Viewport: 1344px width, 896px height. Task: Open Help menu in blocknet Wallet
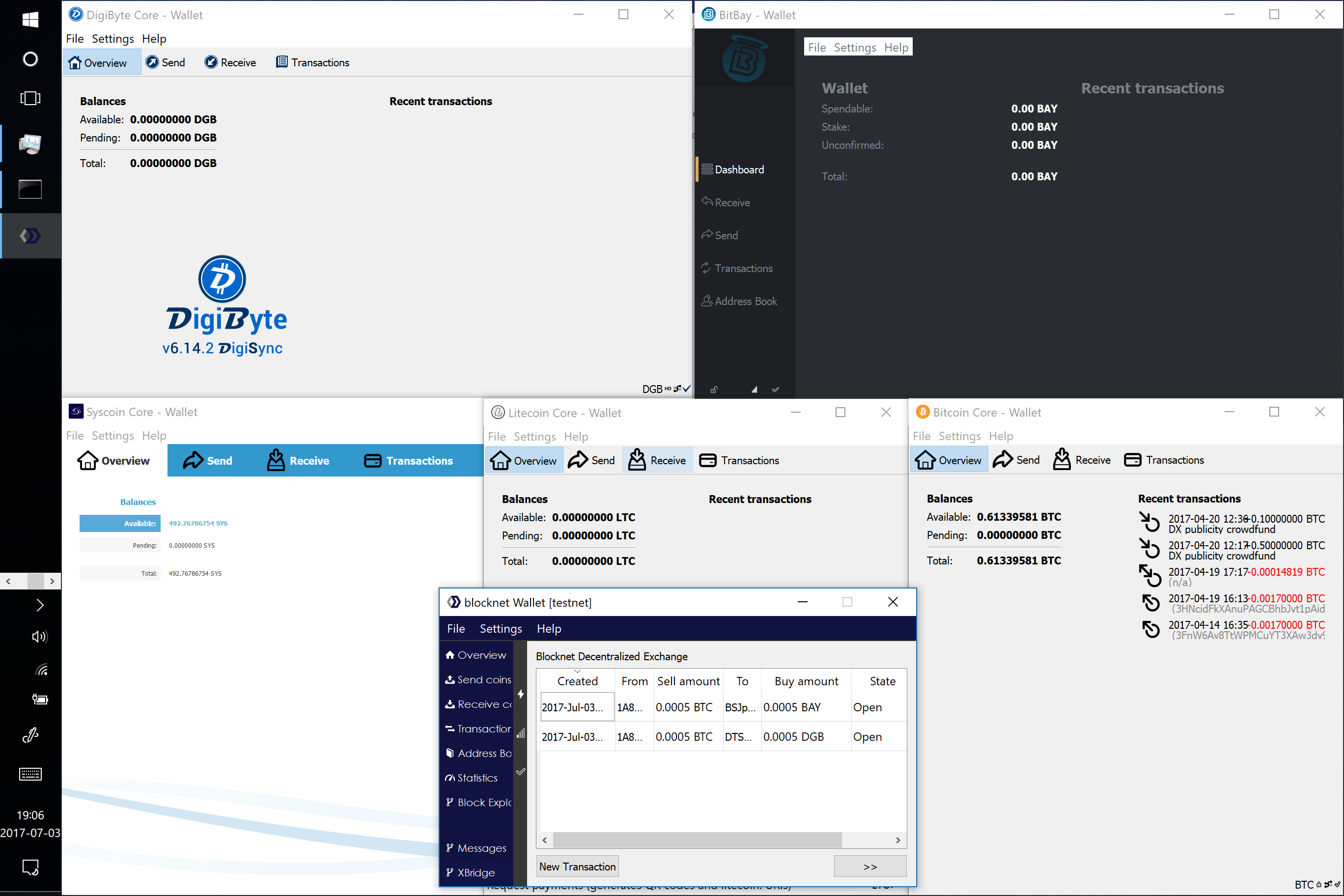[549, 629]
